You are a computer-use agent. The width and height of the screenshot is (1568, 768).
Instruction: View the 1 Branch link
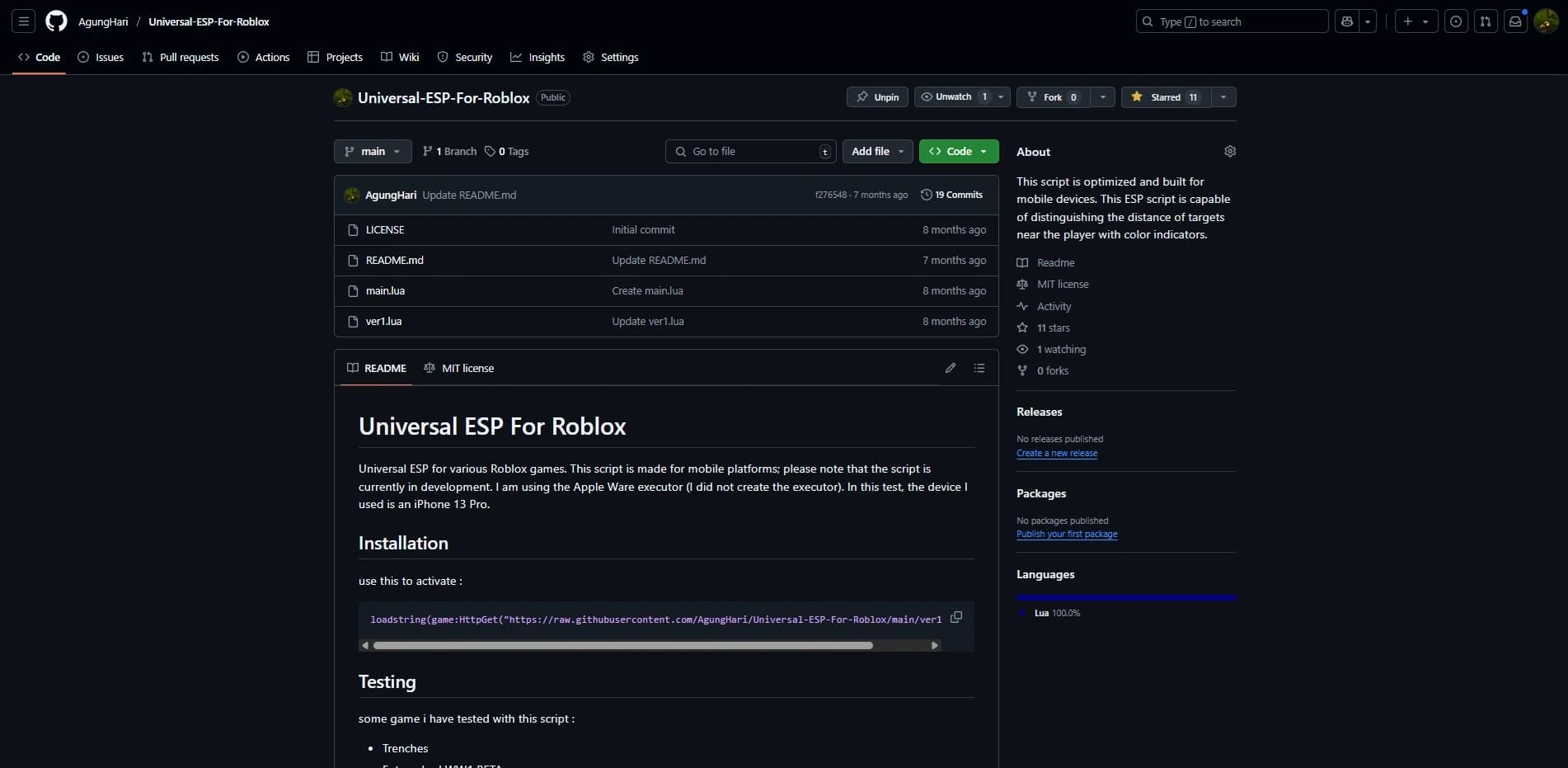[449, 151]
